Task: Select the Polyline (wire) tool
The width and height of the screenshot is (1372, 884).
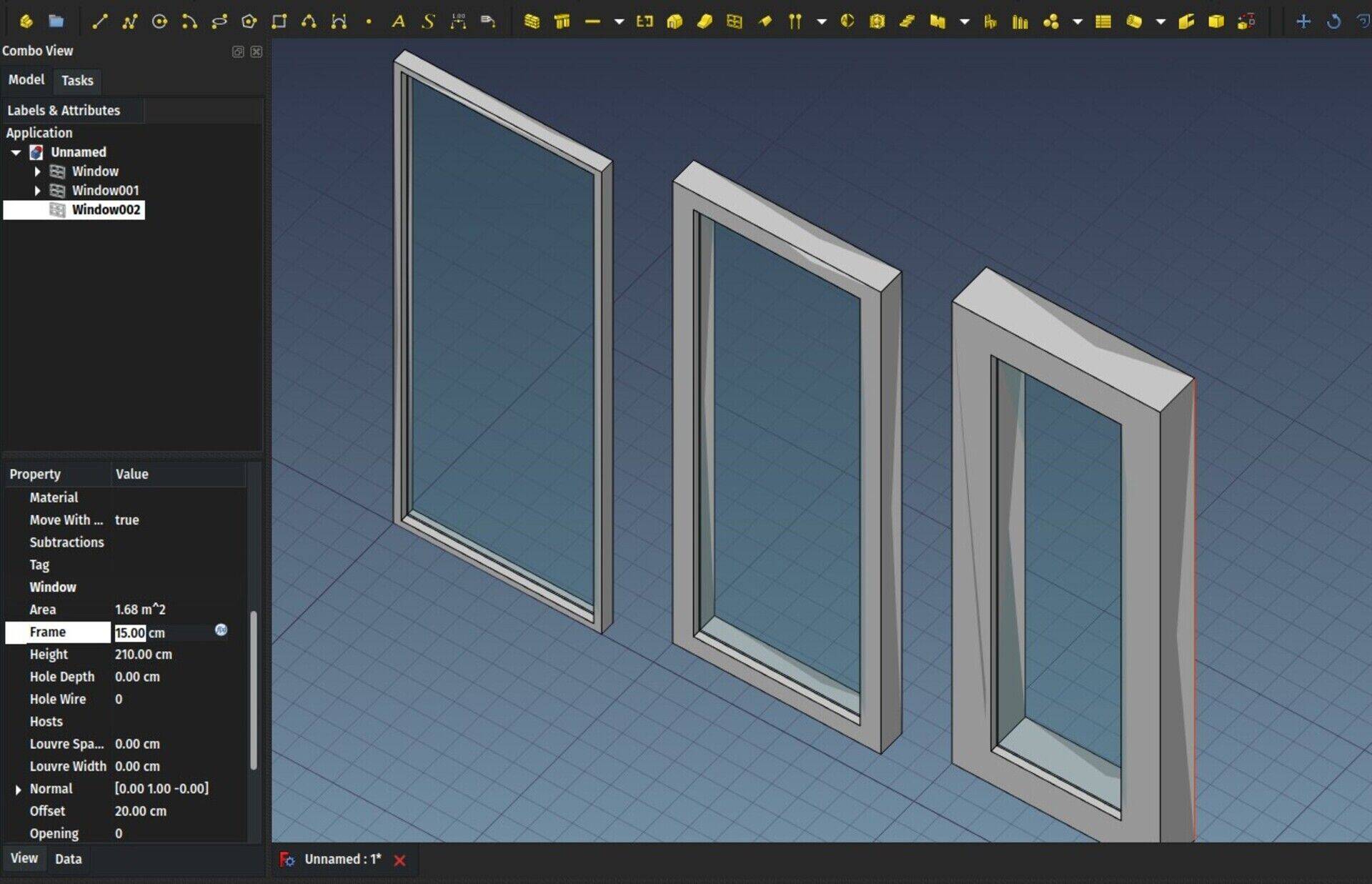Action: 129,21
